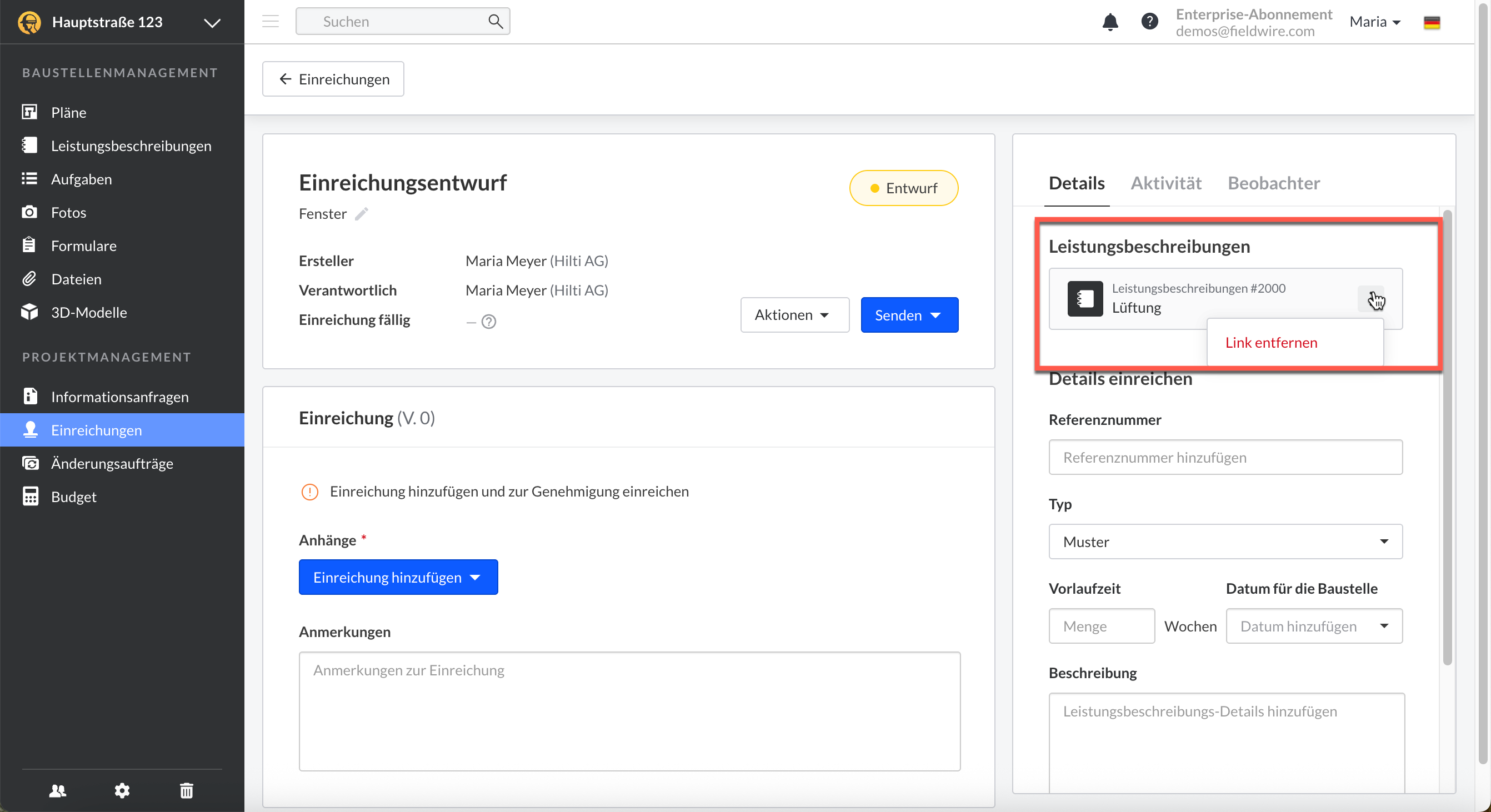
Task: Go back to Einreichungen list
Action: tap(333, 79)
